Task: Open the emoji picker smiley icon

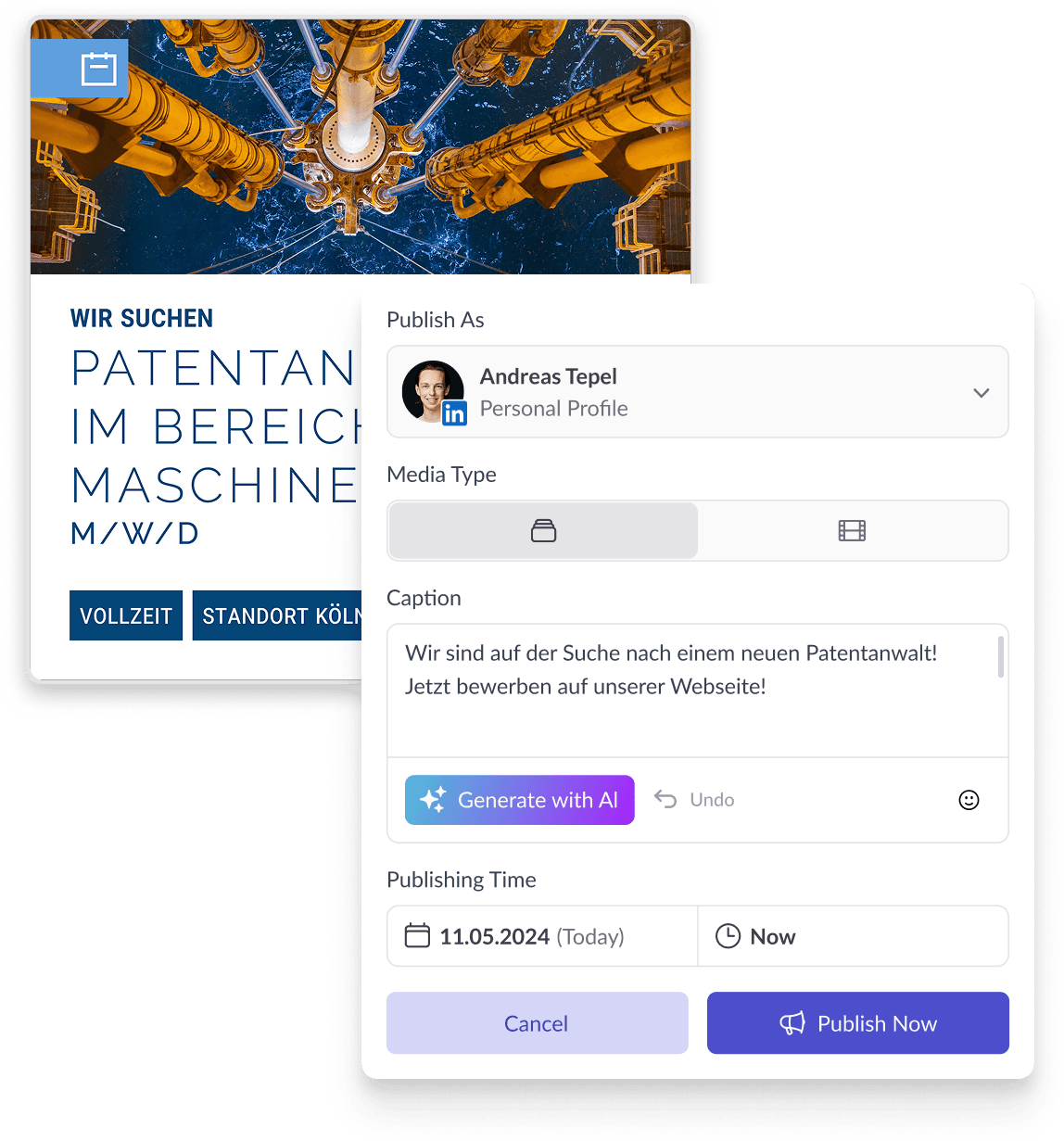Action: click(969, 800)
